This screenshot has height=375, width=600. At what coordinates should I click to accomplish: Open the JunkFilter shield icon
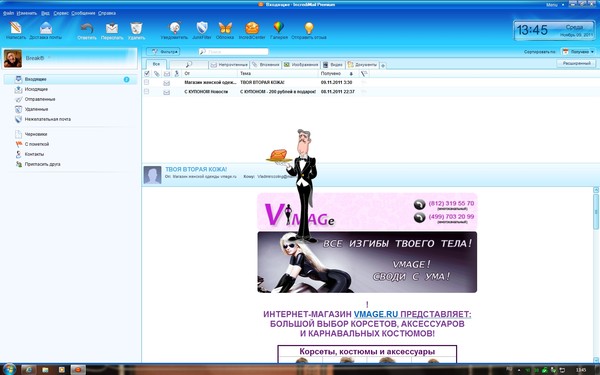coord(202,28)
